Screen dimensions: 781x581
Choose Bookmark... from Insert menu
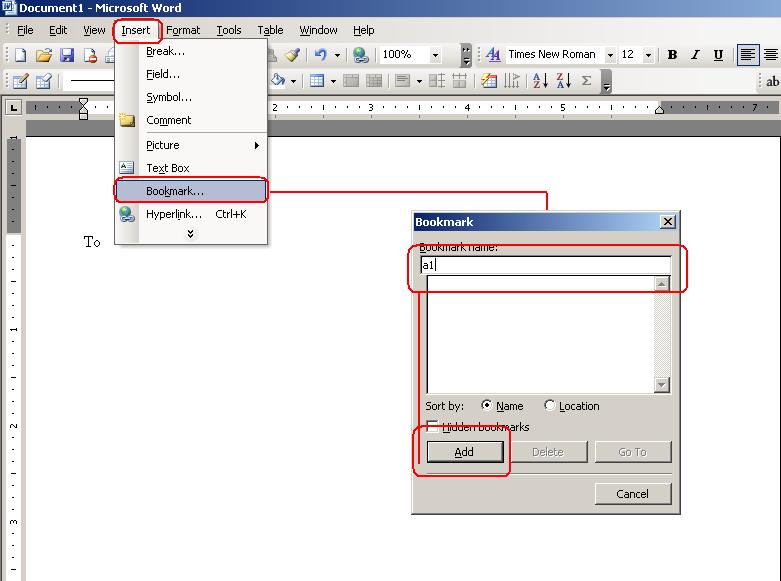[x=191, y=191]
